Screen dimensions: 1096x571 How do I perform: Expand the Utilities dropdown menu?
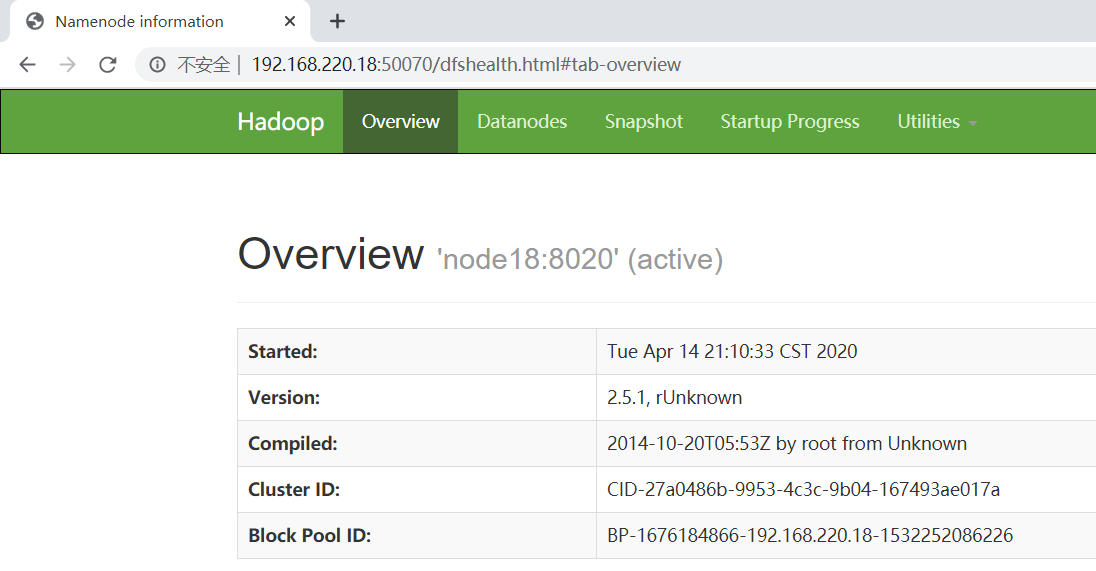click(x=937, y=122)
